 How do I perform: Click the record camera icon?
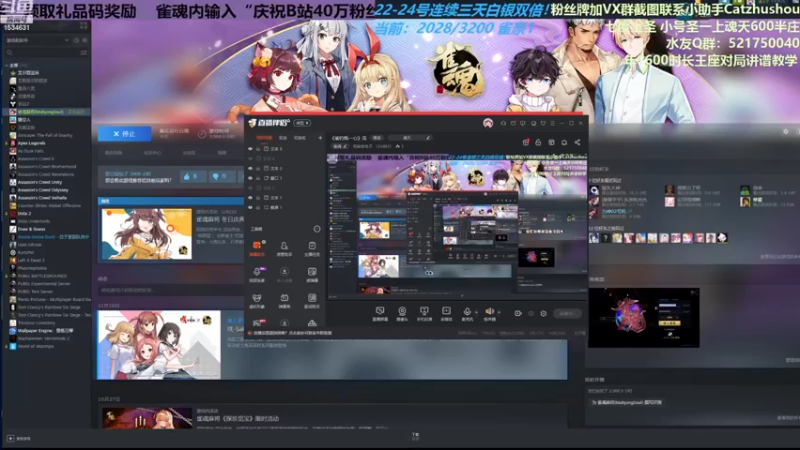pyautogui.click(x=518, y=313)
